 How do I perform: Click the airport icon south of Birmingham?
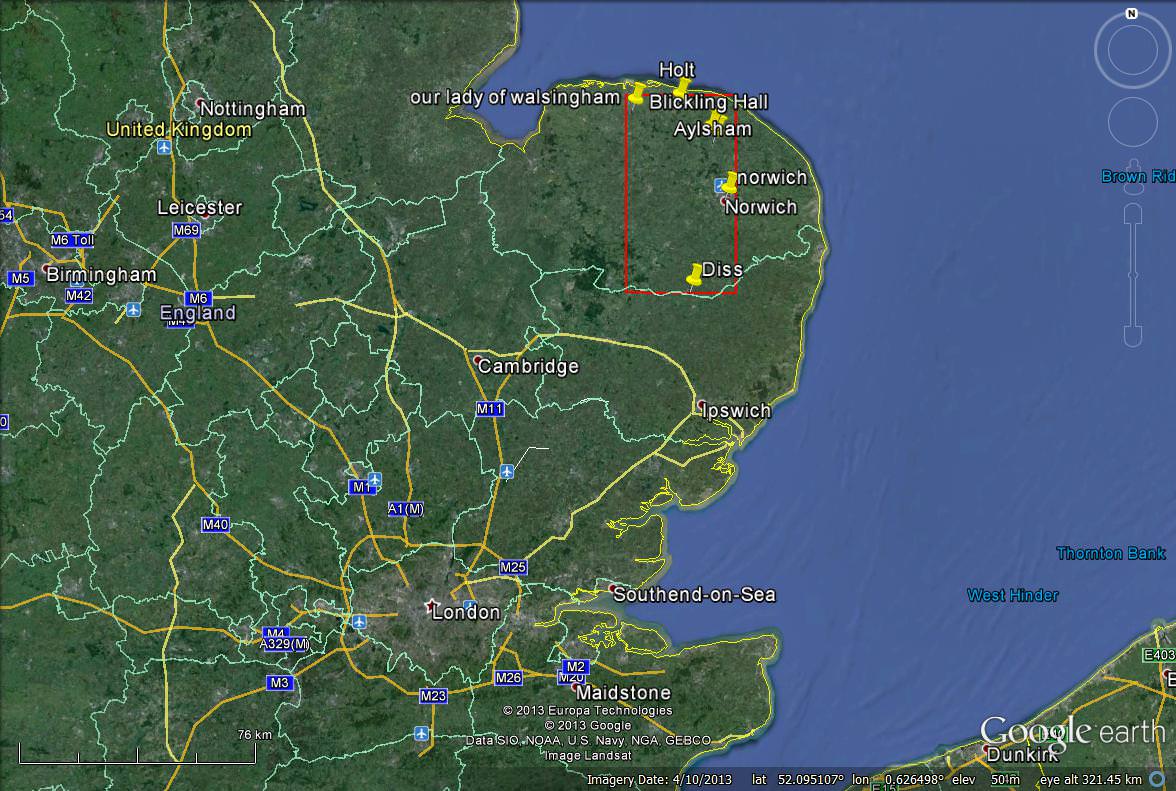click(133, 309)
